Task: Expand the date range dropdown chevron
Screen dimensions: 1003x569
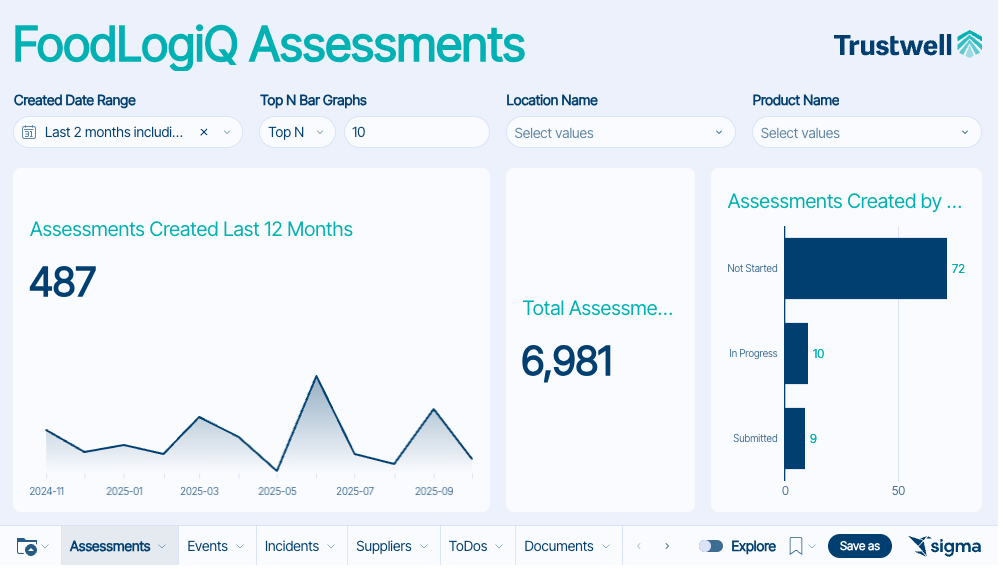Action: 227,132
